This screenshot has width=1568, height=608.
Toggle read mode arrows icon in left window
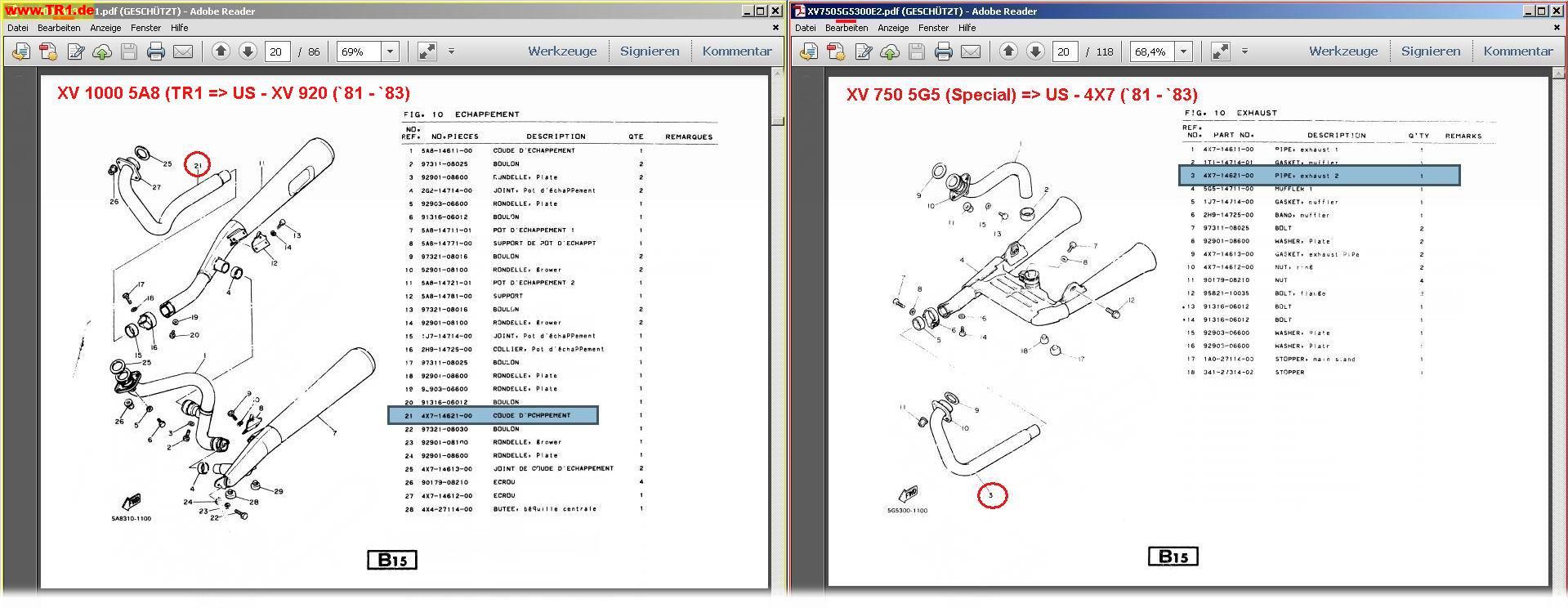tap(427, 51)
